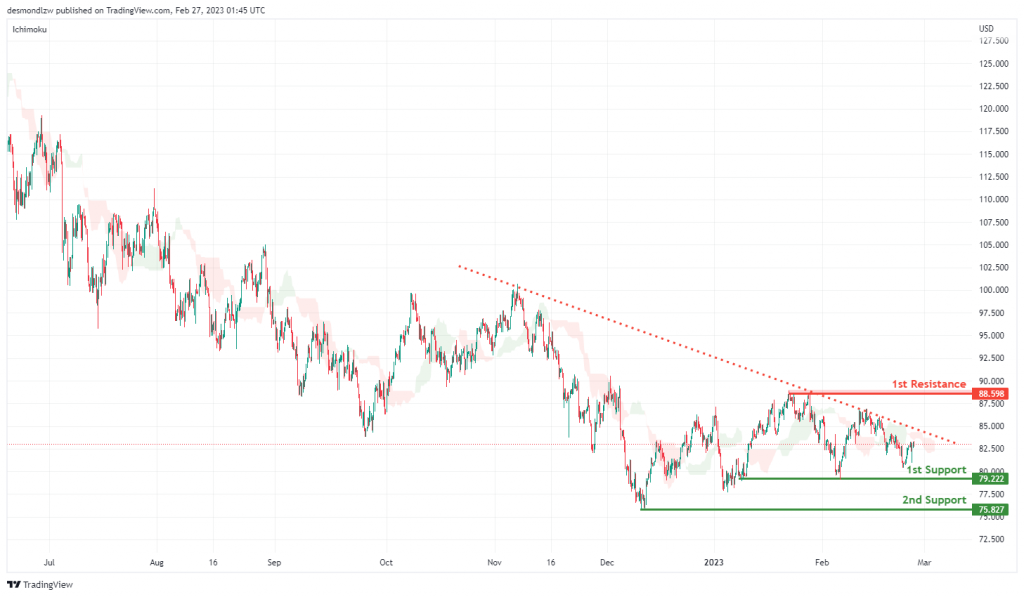Click the green 2nd support line
The height and width of the screenshot is (597, 1024).
tap(806, 509)
